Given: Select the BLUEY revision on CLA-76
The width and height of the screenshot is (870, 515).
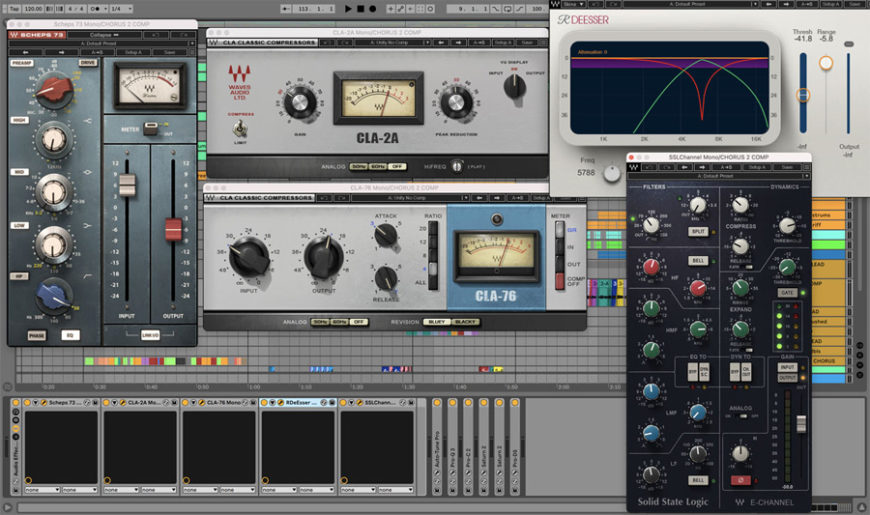Looking at the screenshot, I should pos(435,322).
